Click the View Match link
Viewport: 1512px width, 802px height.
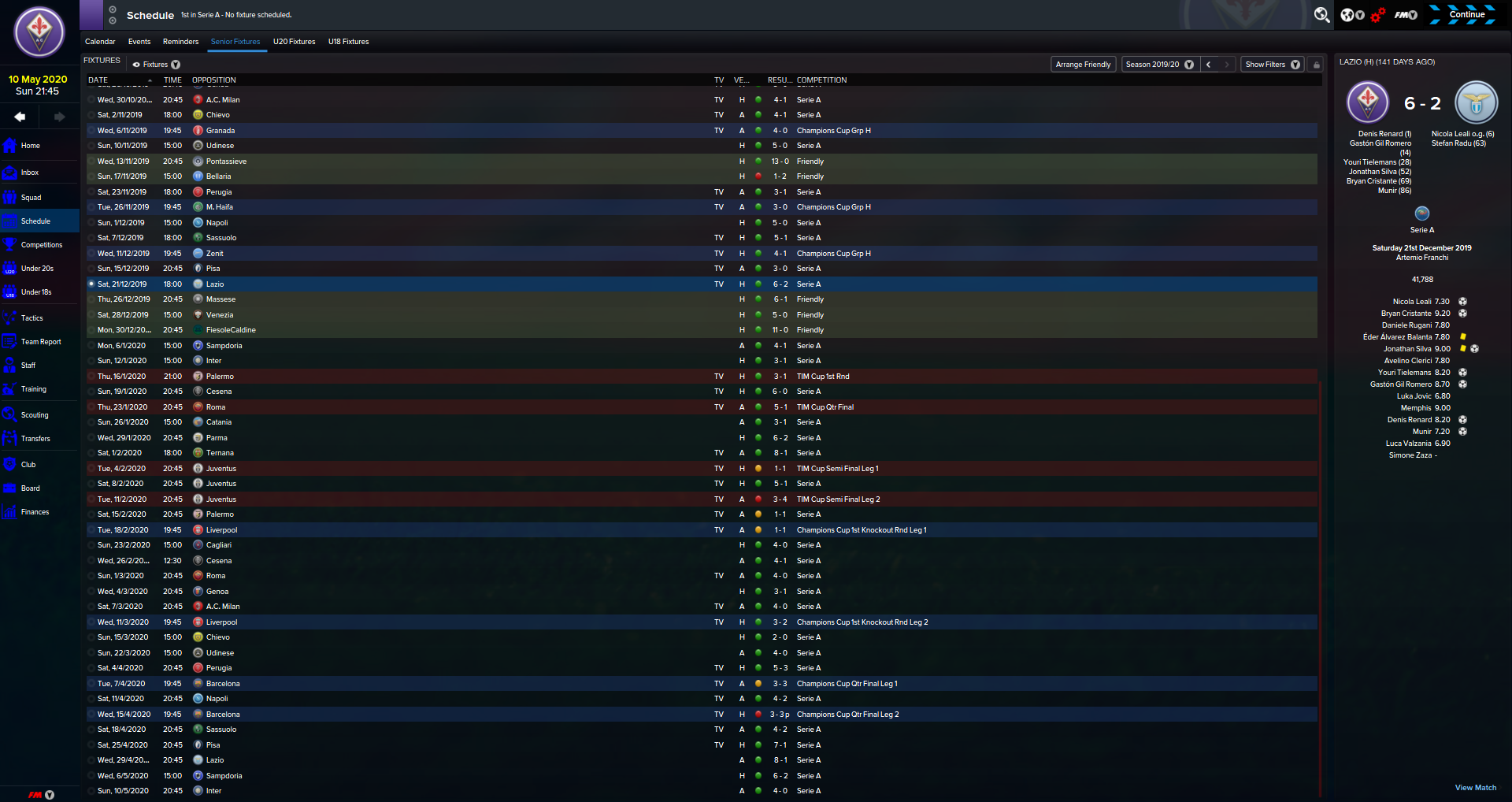click(1475, 788)
